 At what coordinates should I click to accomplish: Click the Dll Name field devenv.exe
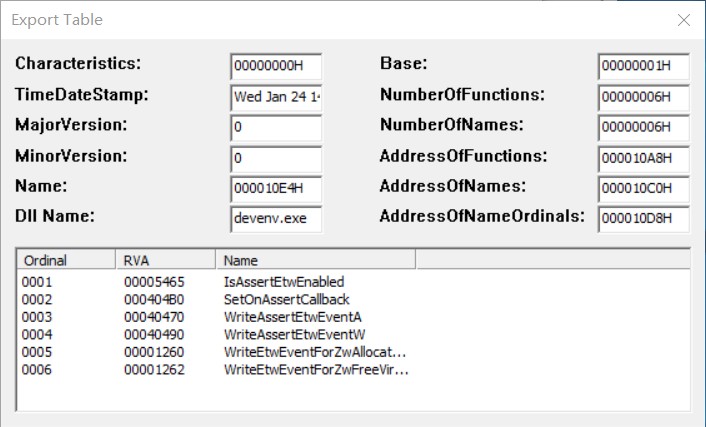pyautogui.click(x=276, y=219)
